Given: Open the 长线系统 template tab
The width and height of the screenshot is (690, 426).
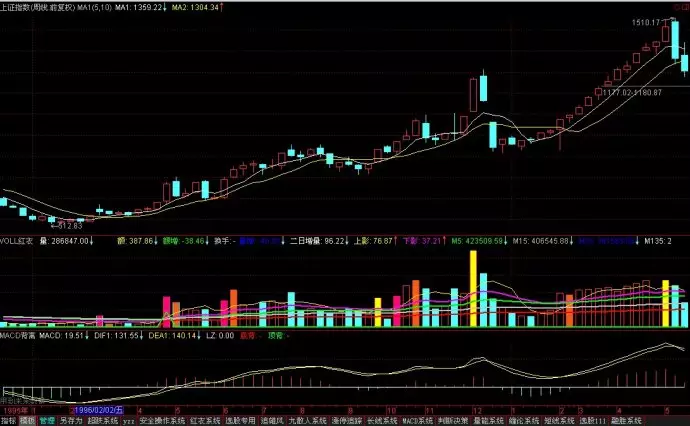Looking at the screenshot, I should click(382, 421).
